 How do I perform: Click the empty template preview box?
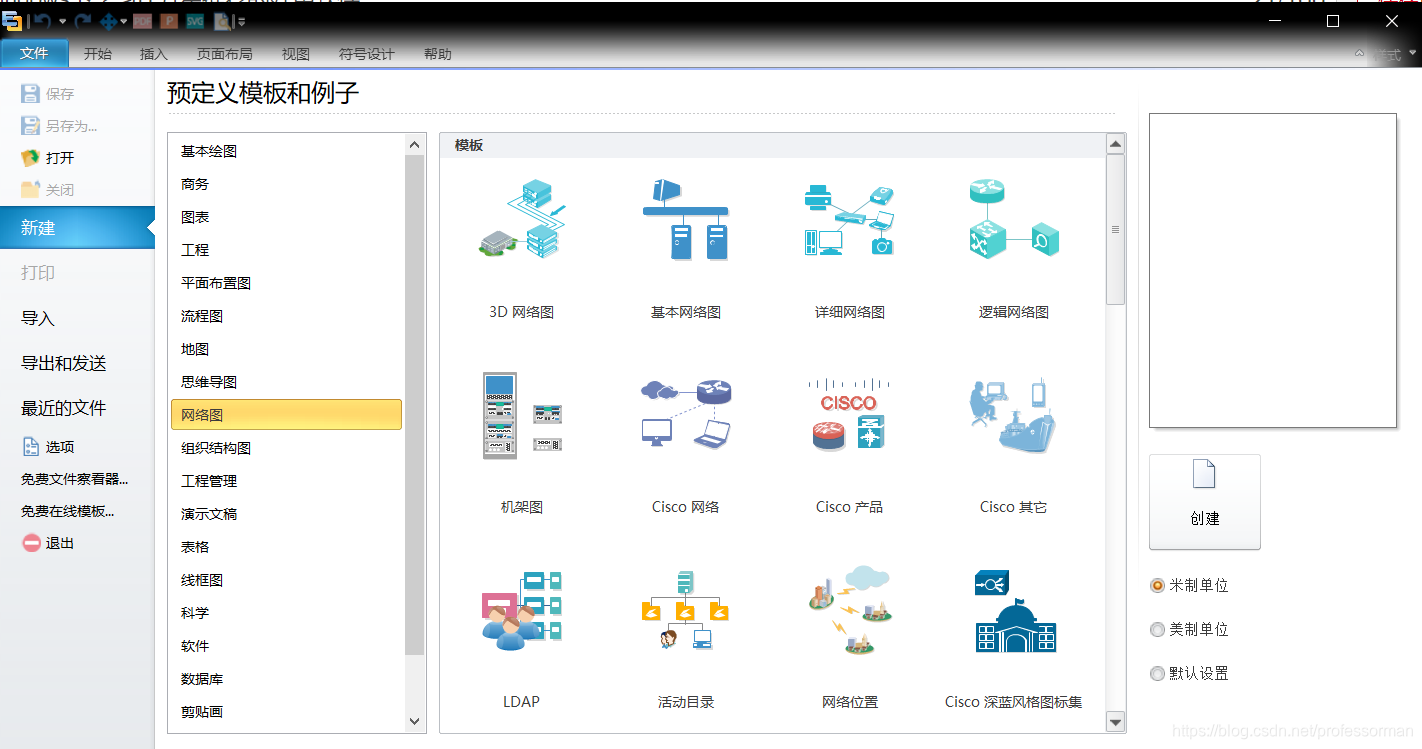click(1272, 270)
